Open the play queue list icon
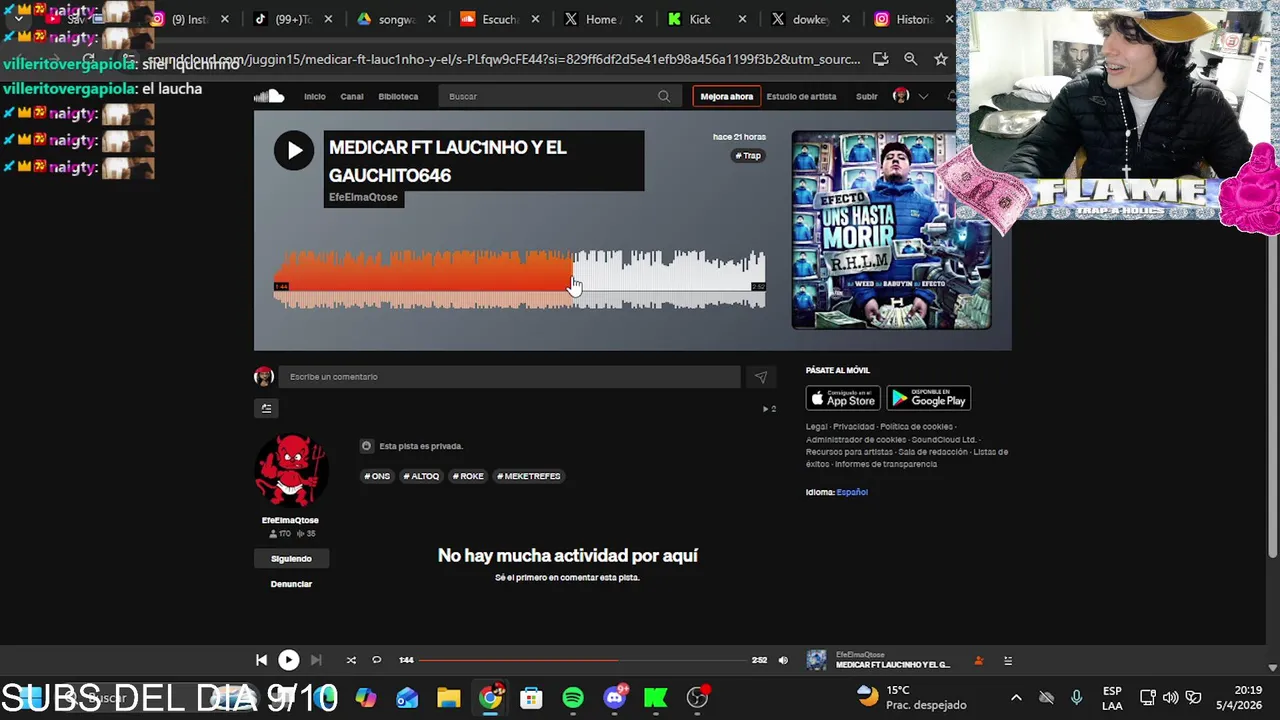Screen dimensions: 1280x720 (x=1007, y=660)
